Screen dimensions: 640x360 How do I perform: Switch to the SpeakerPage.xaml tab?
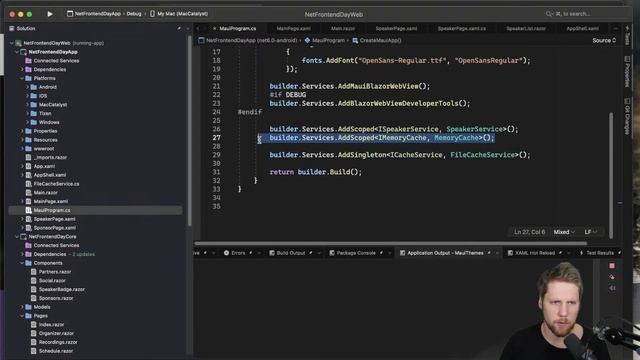click(x=396, y=29)
